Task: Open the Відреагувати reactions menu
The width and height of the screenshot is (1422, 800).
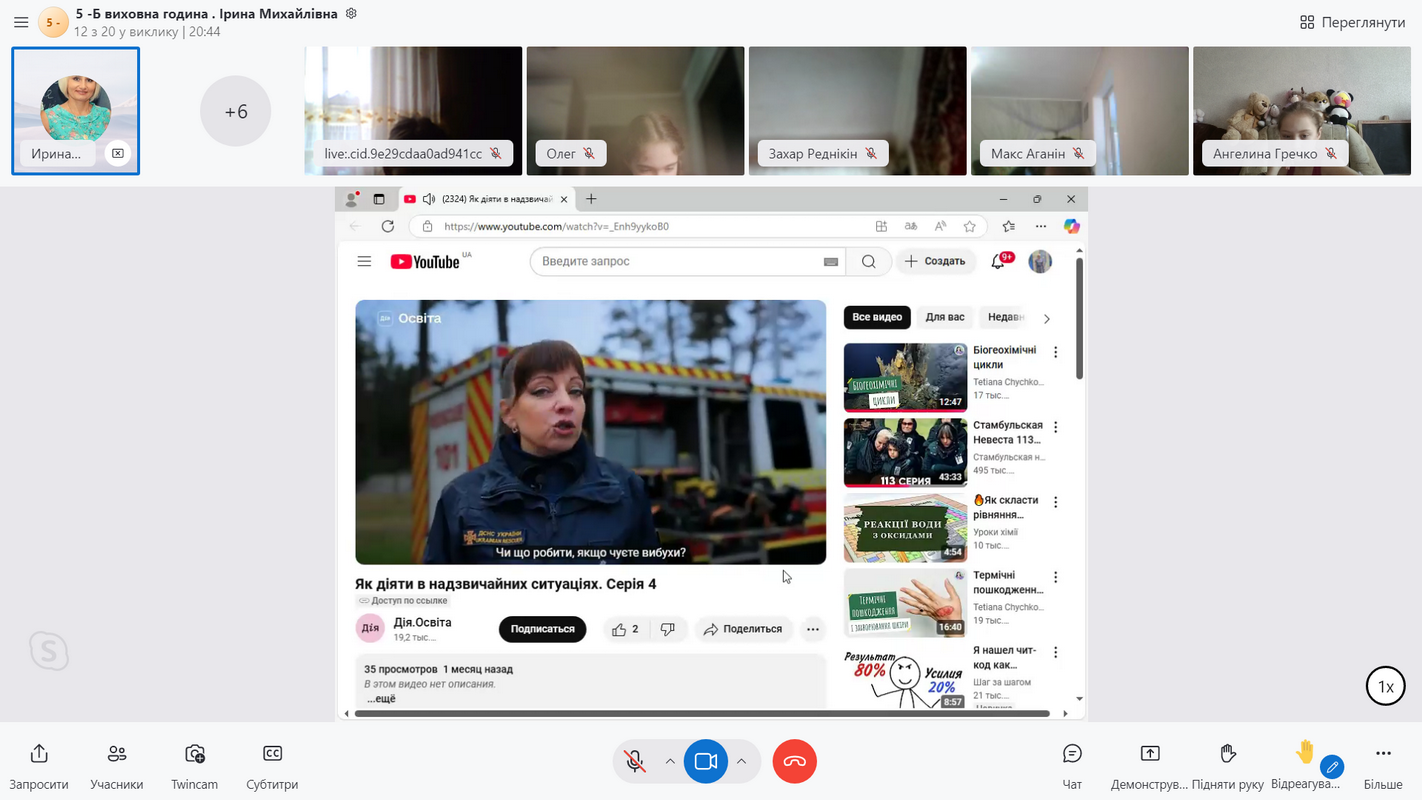Action: (x=1305, y=764)
